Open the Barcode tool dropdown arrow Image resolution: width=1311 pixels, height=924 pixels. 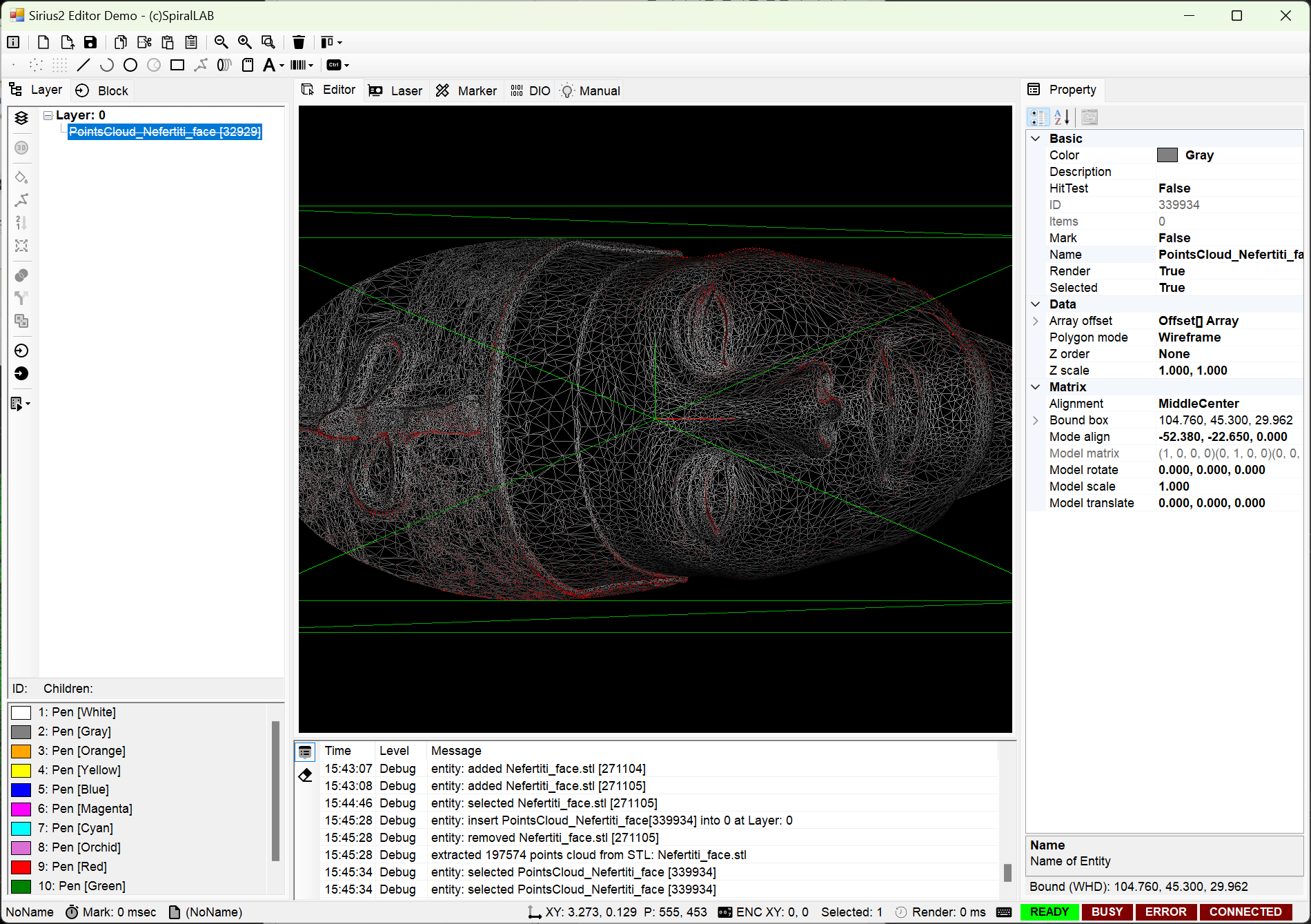click(x=311, y=66)
